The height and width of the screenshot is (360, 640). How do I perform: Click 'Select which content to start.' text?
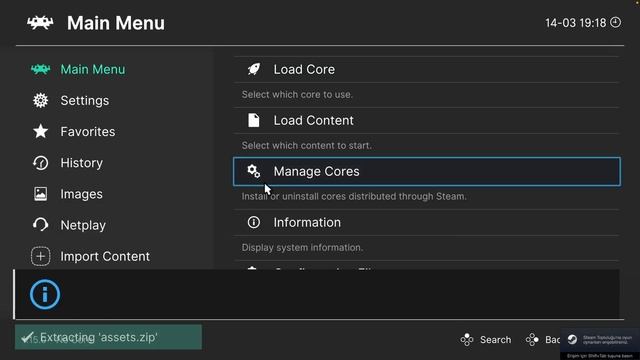coord(307,146)
